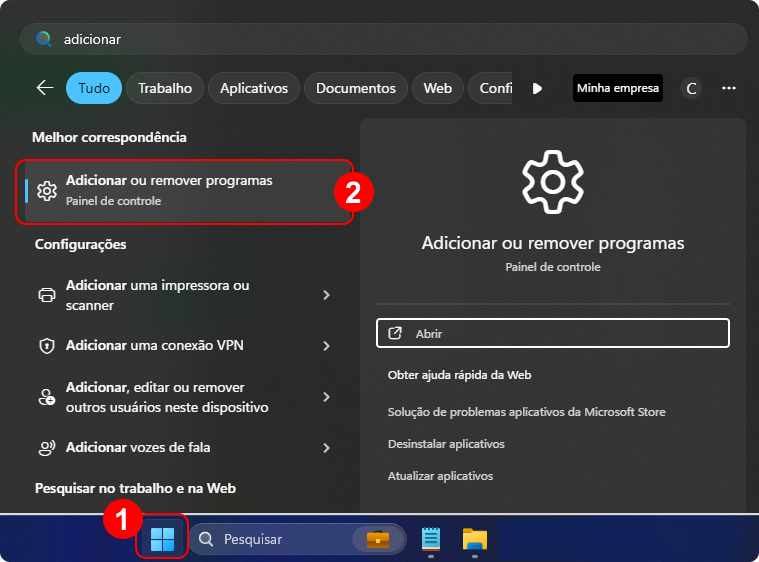The image size is (759, 562).
Task: Open the C account avatar
Action: [x=691, y=88]
